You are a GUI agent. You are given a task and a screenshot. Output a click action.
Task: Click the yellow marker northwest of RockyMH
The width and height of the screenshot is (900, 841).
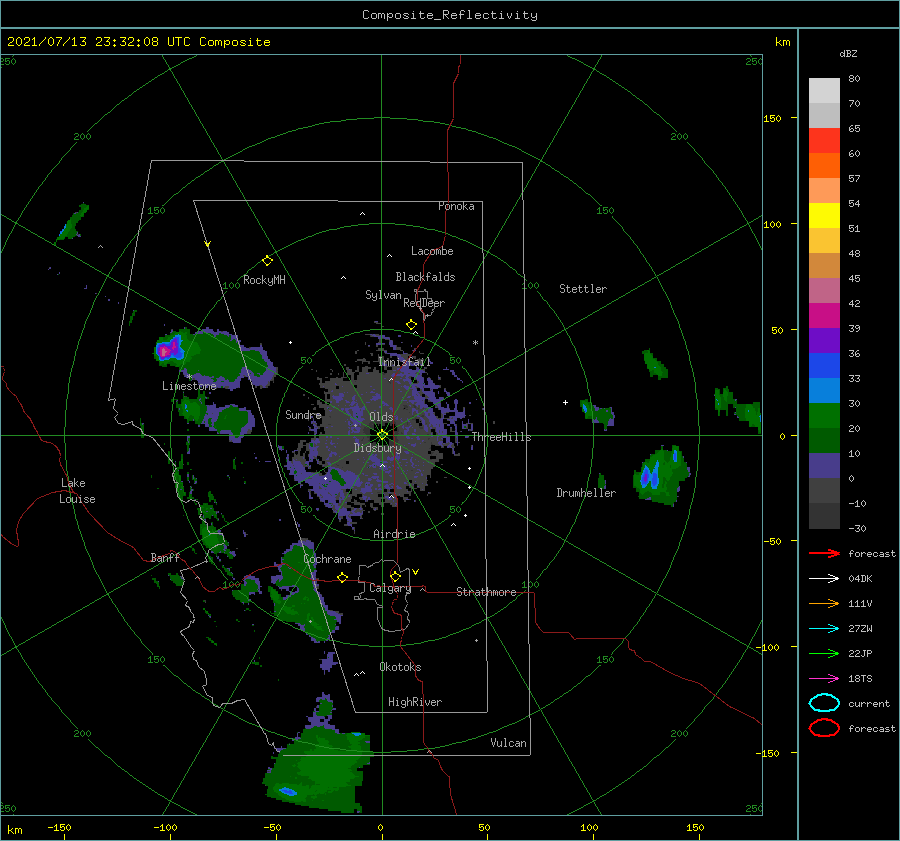[208, 244]
